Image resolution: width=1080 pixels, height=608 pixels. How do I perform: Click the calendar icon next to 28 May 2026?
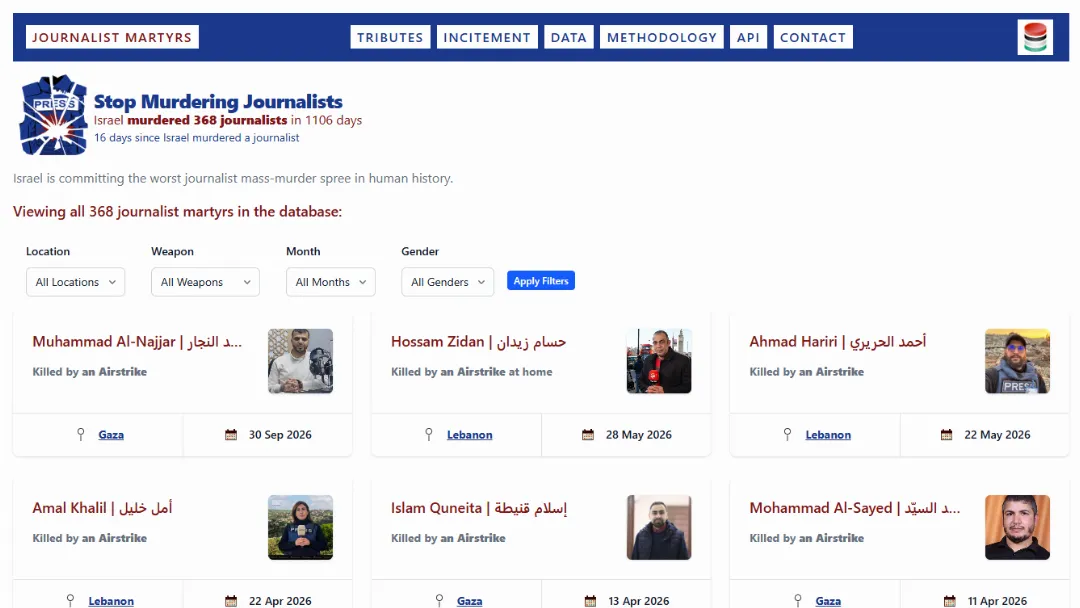pos(588,434)
